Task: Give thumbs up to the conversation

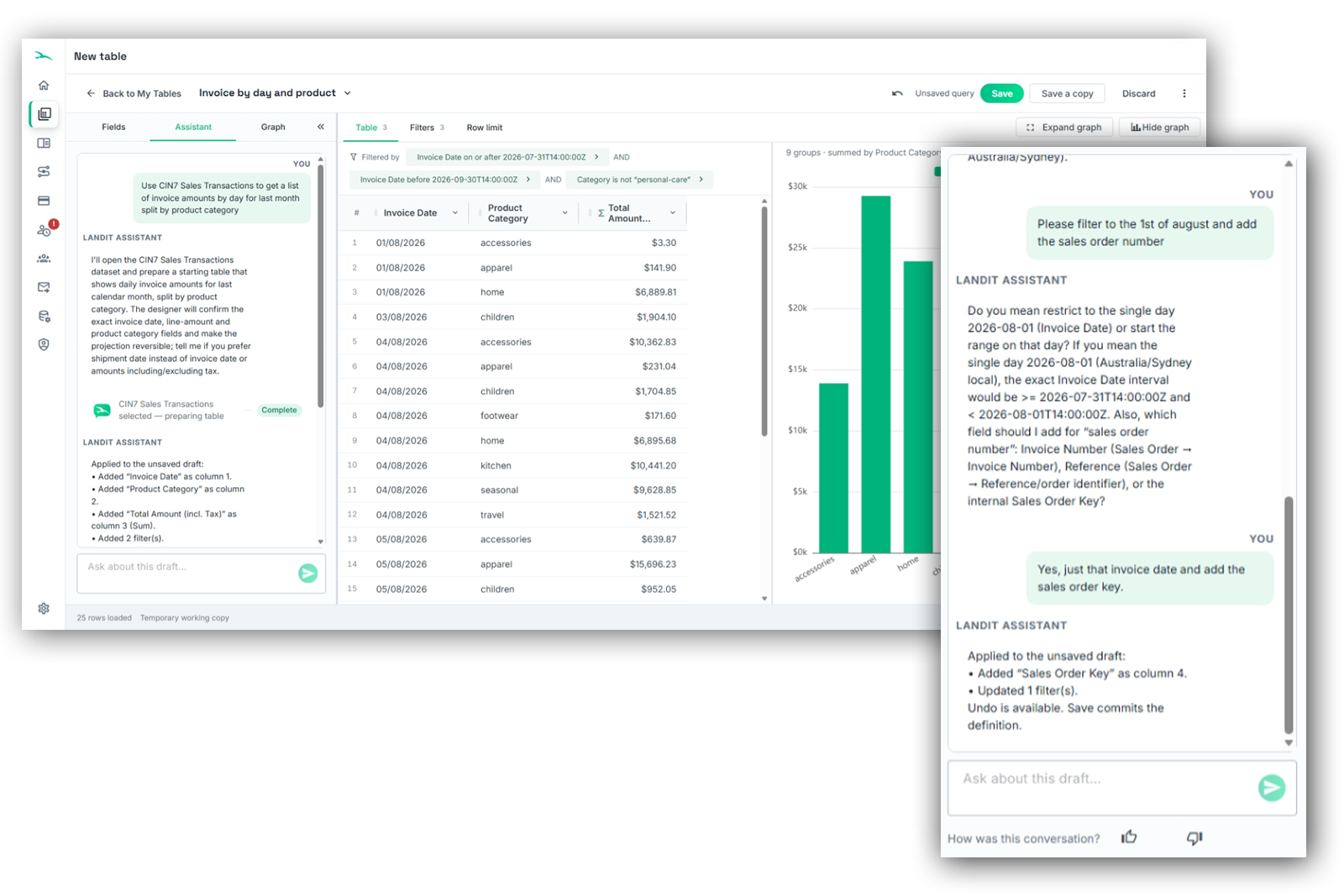Action: [1129, 837]
